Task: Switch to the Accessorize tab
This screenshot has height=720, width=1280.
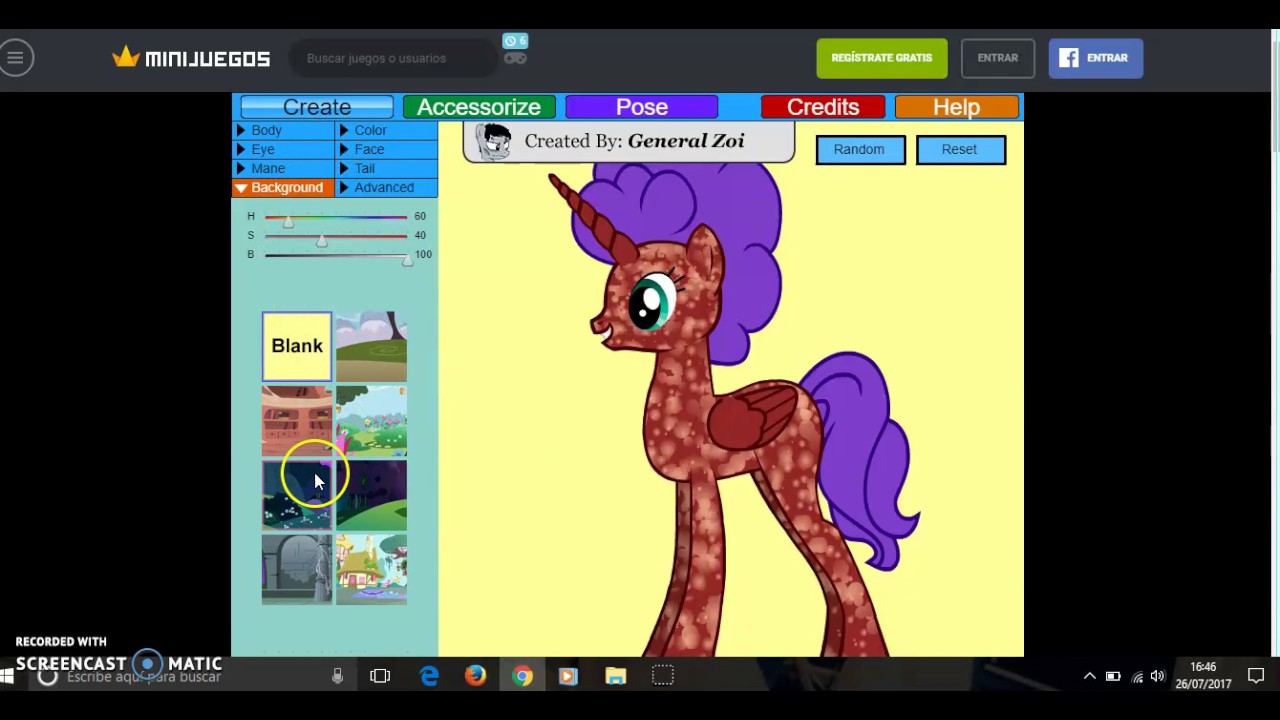Action: (x=479, y=107)
